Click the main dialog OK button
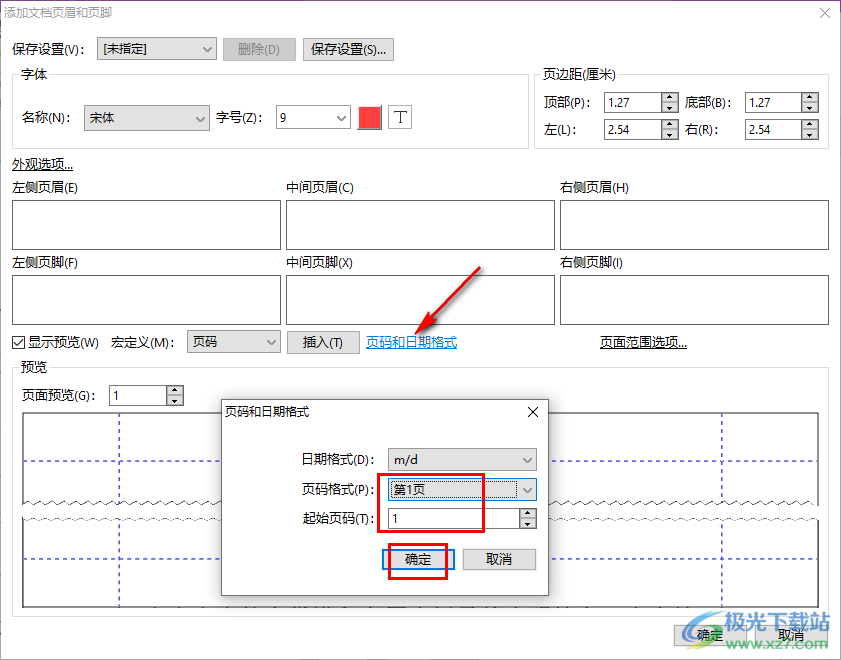The image size is (841, 660). pos(710,635)
